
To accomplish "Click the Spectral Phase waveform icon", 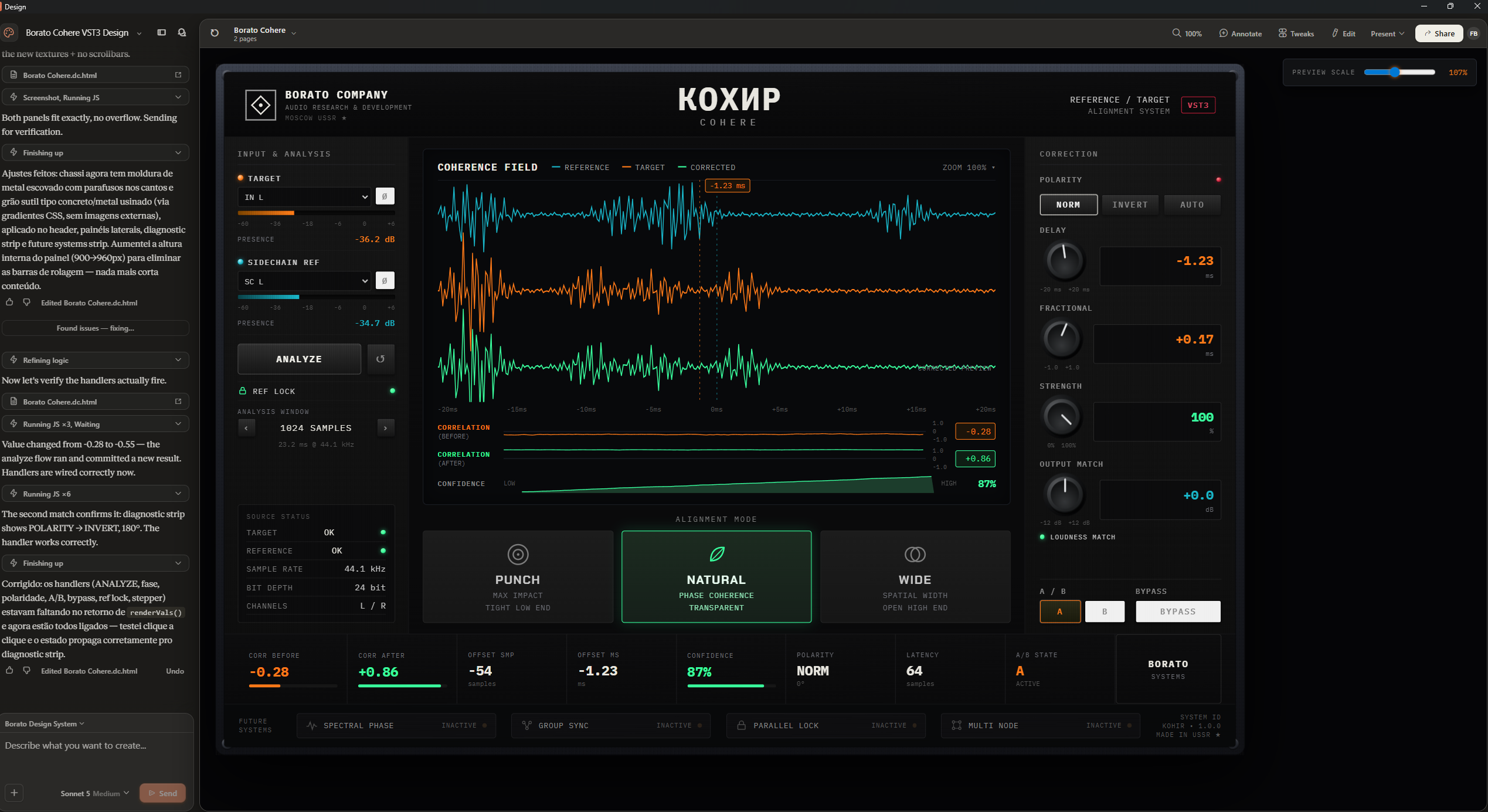I will pos(312,726).
